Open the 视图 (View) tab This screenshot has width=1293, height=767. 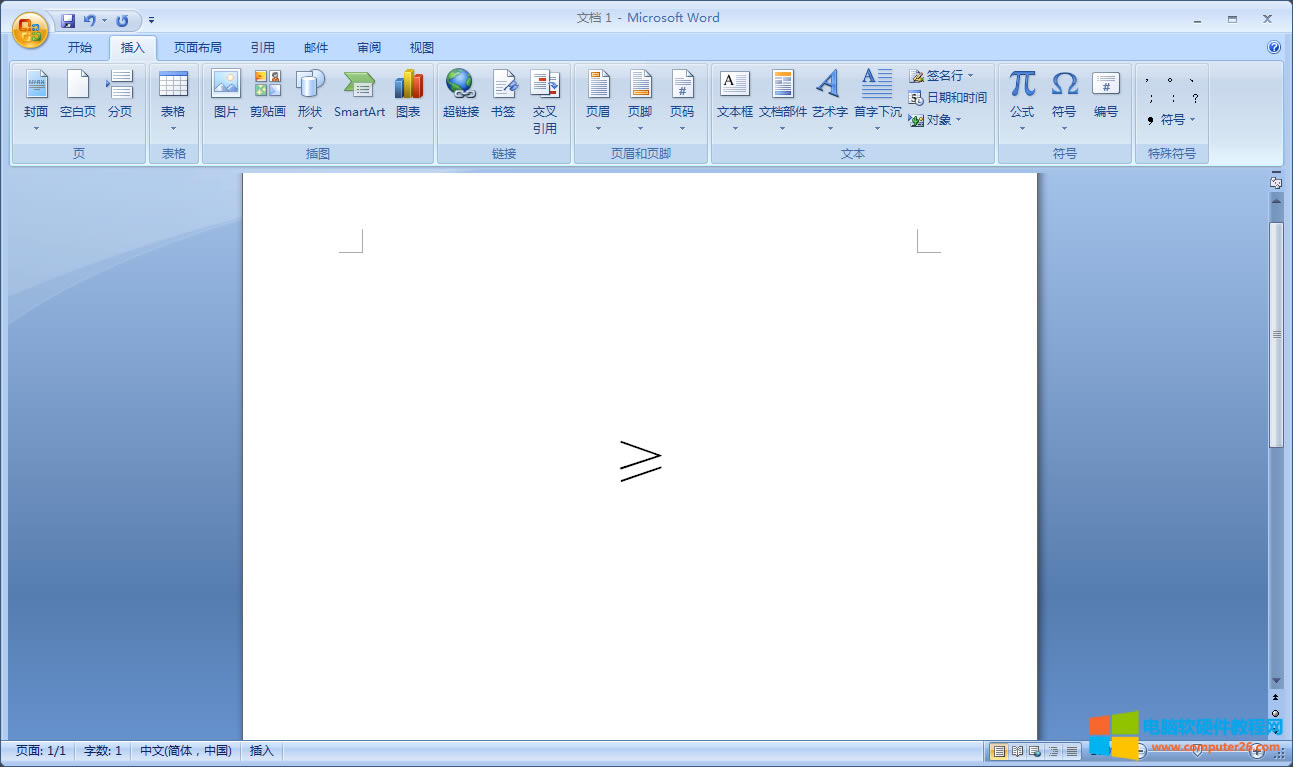(x=422, y=47)
